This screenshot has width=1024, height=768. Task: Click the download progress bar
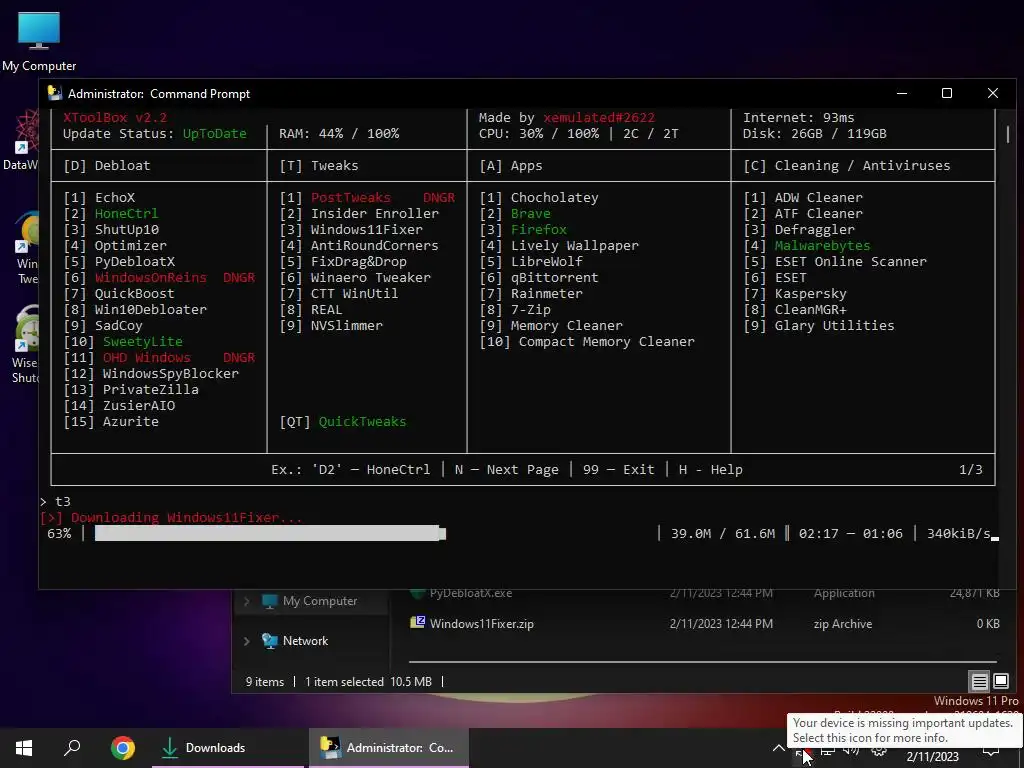tap(270, 534)
